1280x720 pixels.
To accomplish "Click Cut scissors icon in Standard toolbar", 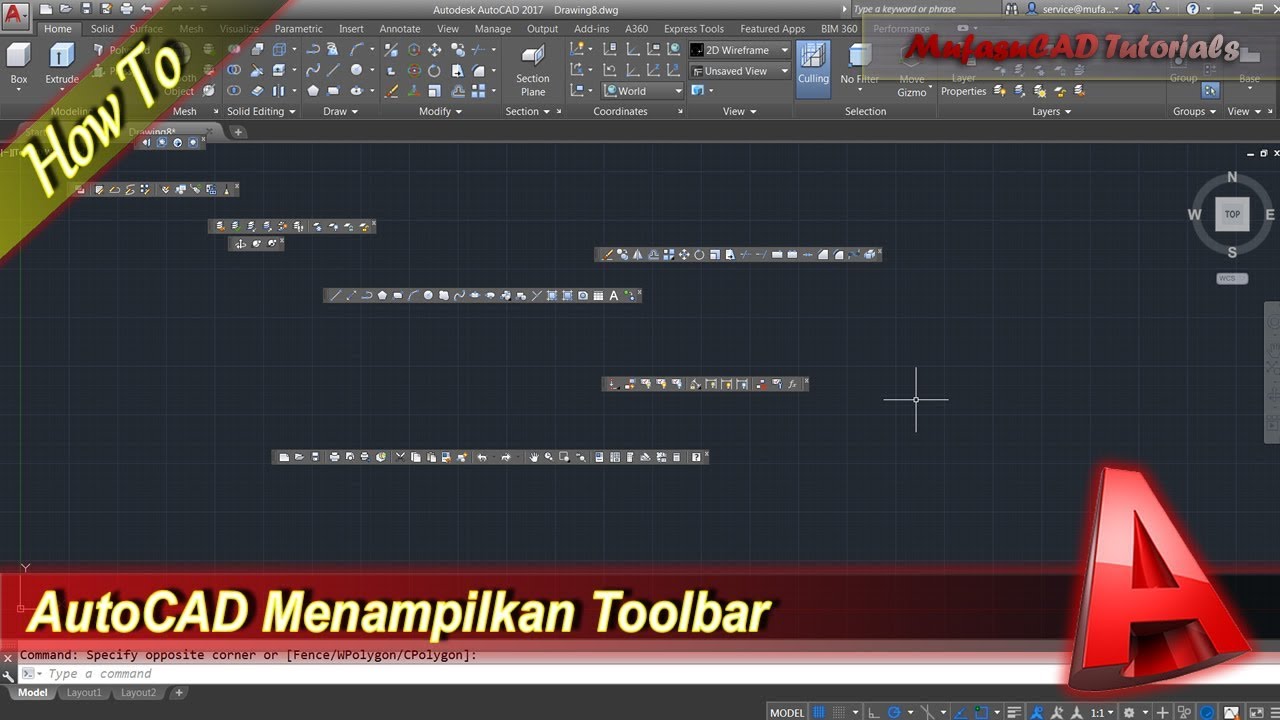I will click(401, 457).
